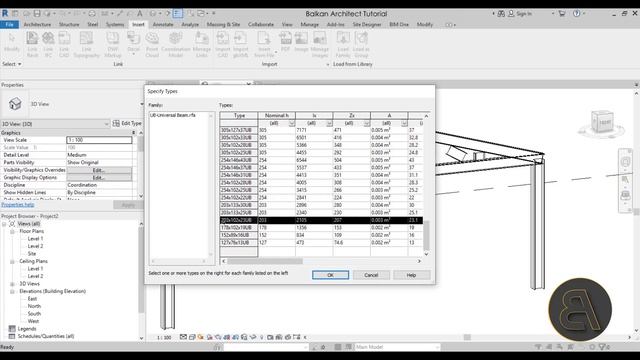Open Manage Images from the ribbon
Image resolution: width=640 pixels, height=360 pixels.
click(320, 44)
